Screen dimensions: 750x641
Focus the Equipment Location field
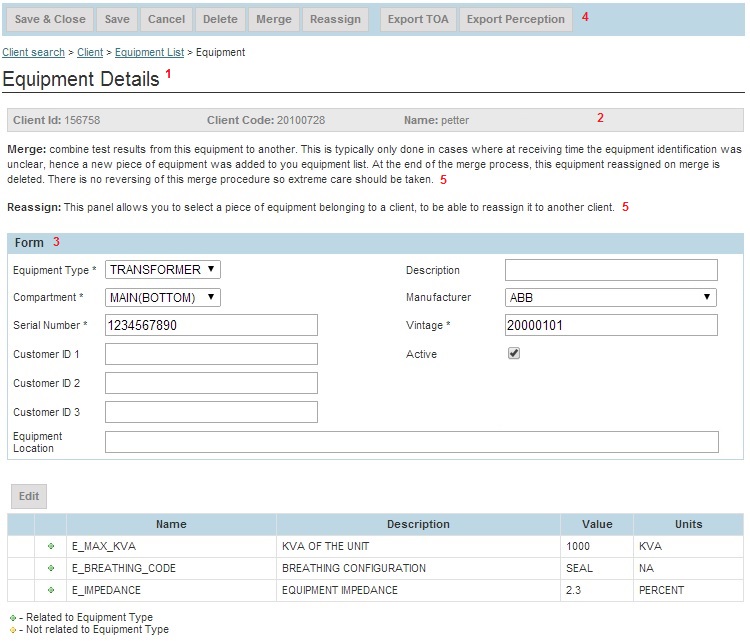(412, 442)
